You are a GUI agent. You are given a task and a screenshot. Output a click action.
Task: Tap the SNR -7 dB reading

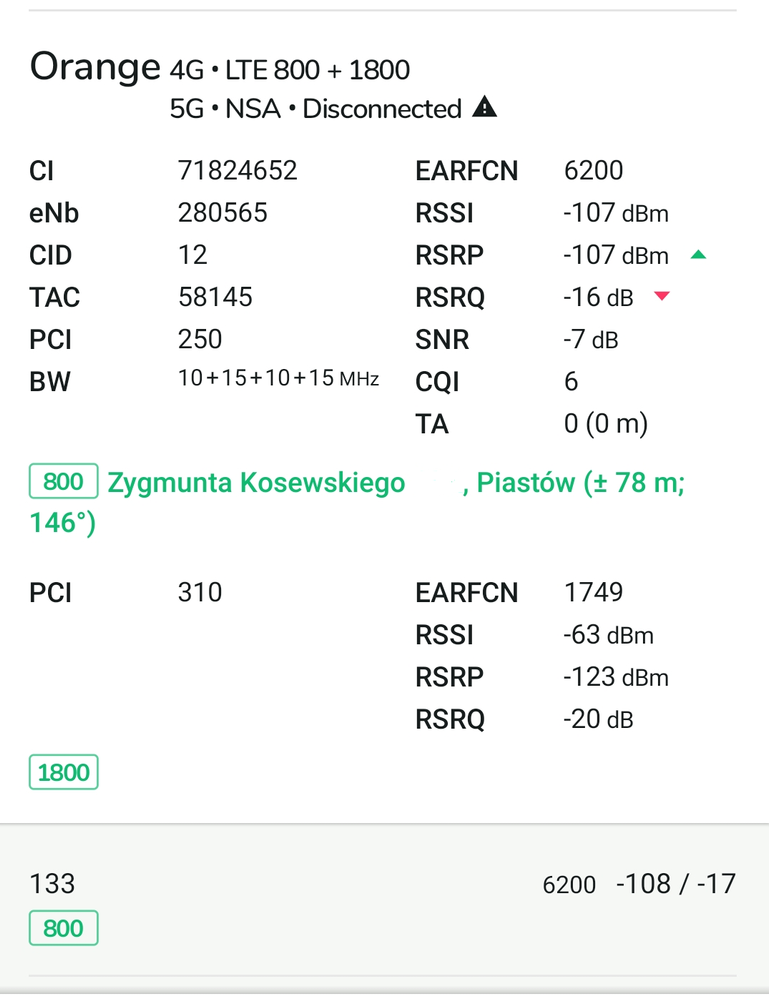(590, 340)
